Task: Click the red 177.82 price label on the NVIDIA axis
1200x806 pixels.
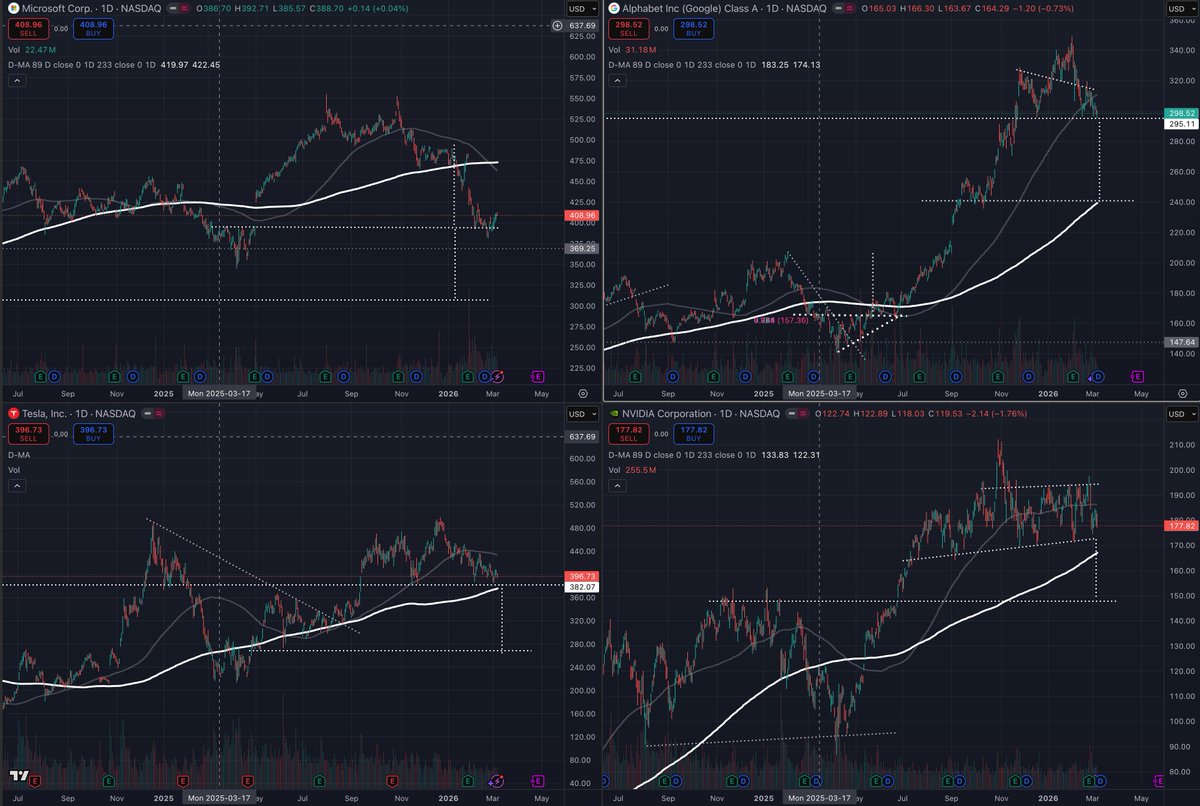Action: (1182, 525)
